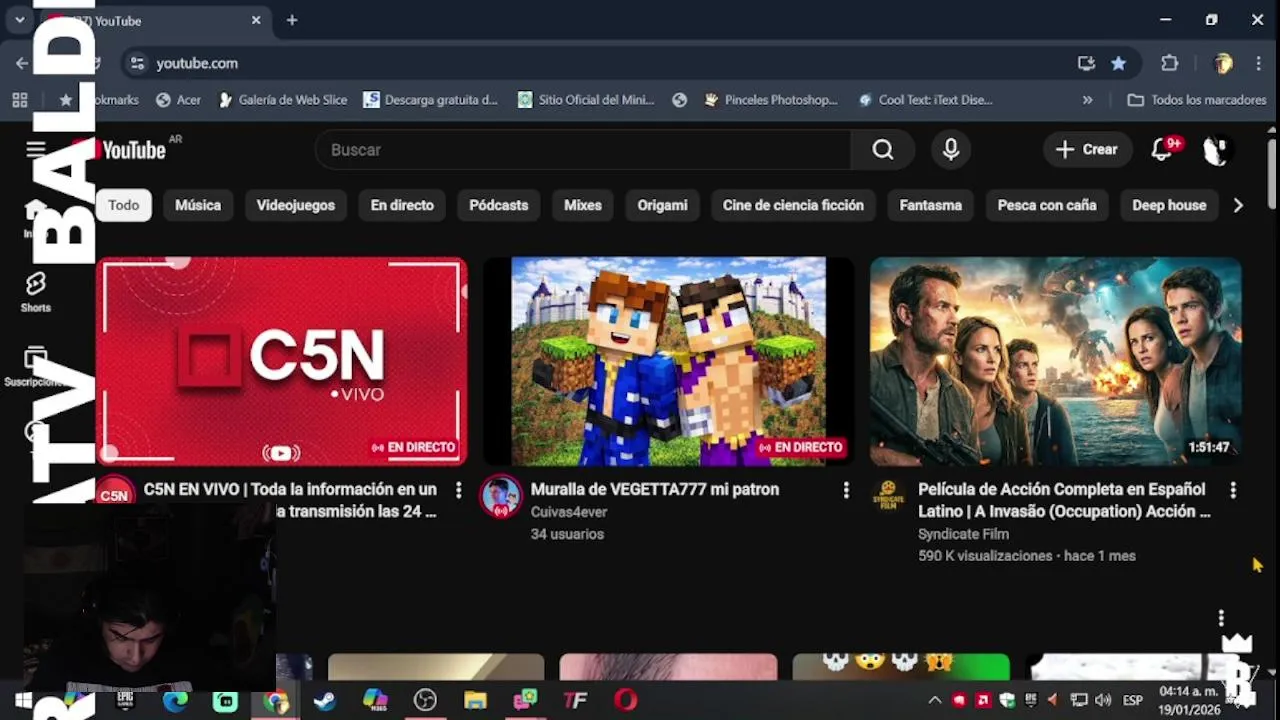Select the Música filter chip

pos(198,205)
